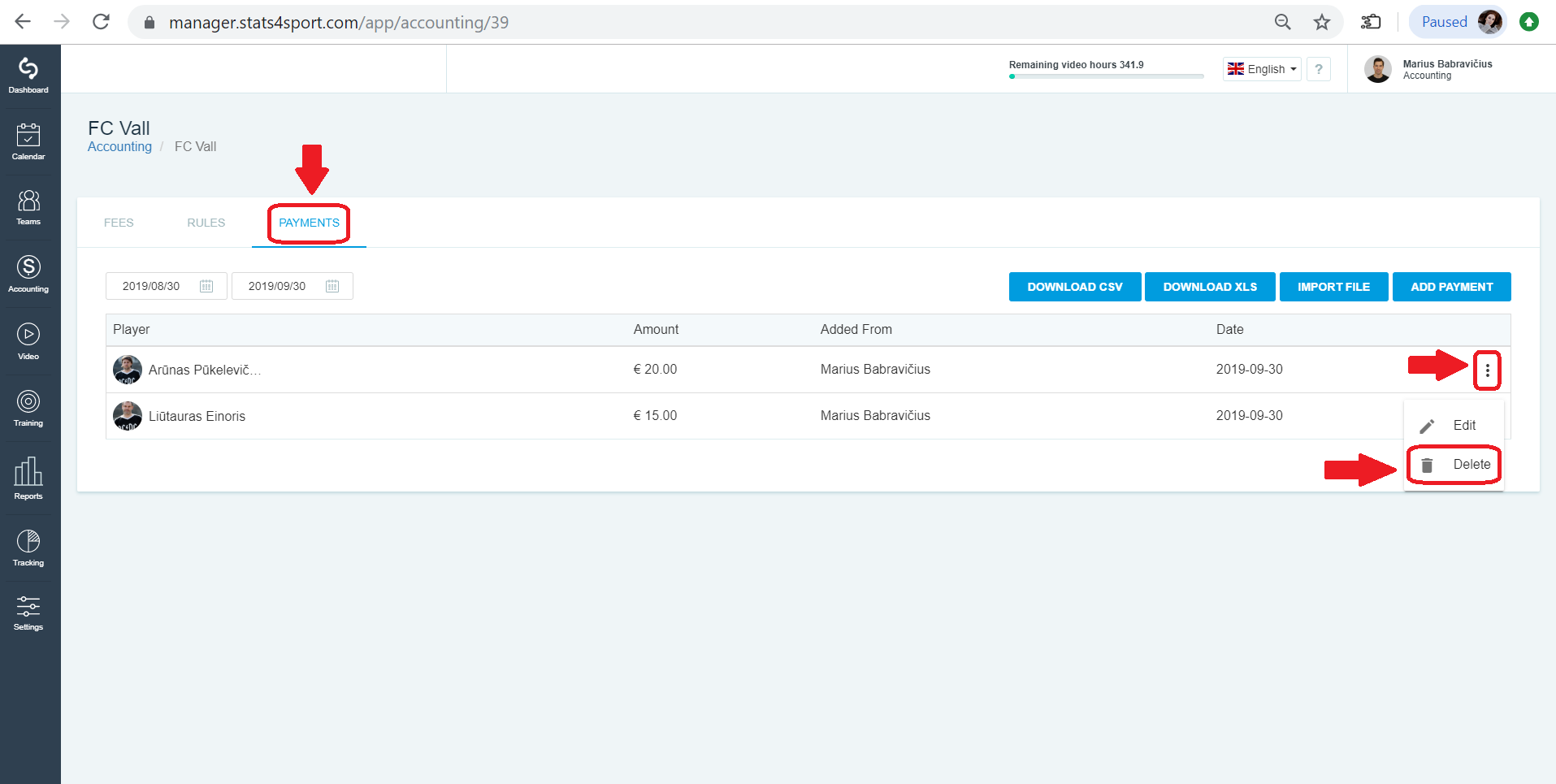Go to Teams in the sidebar
This screenshot has width=1556, height=784.
28,207
